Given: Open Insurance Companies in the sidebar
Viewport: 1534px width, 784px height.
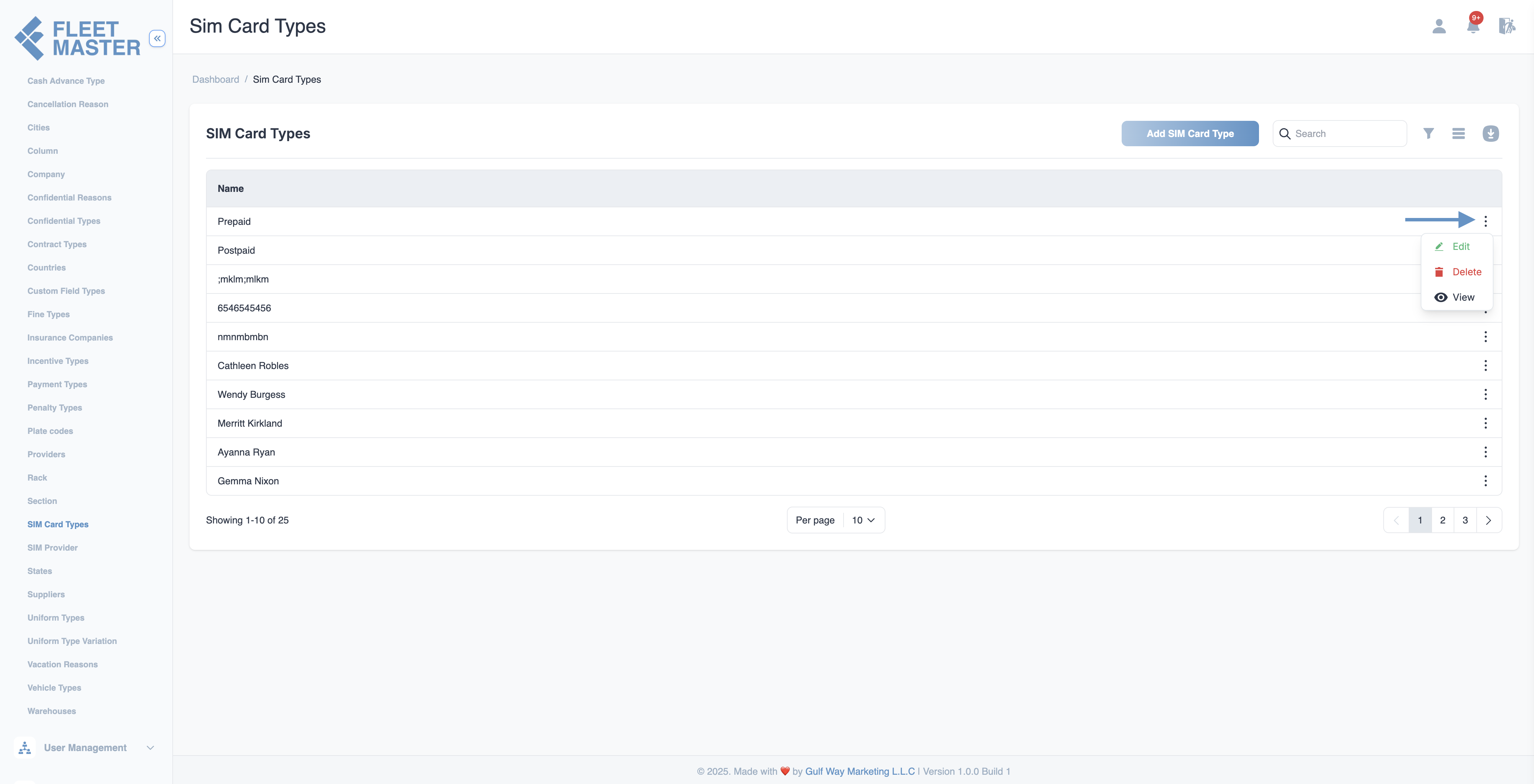Looking at the screenshot, I should coord(70,337).
